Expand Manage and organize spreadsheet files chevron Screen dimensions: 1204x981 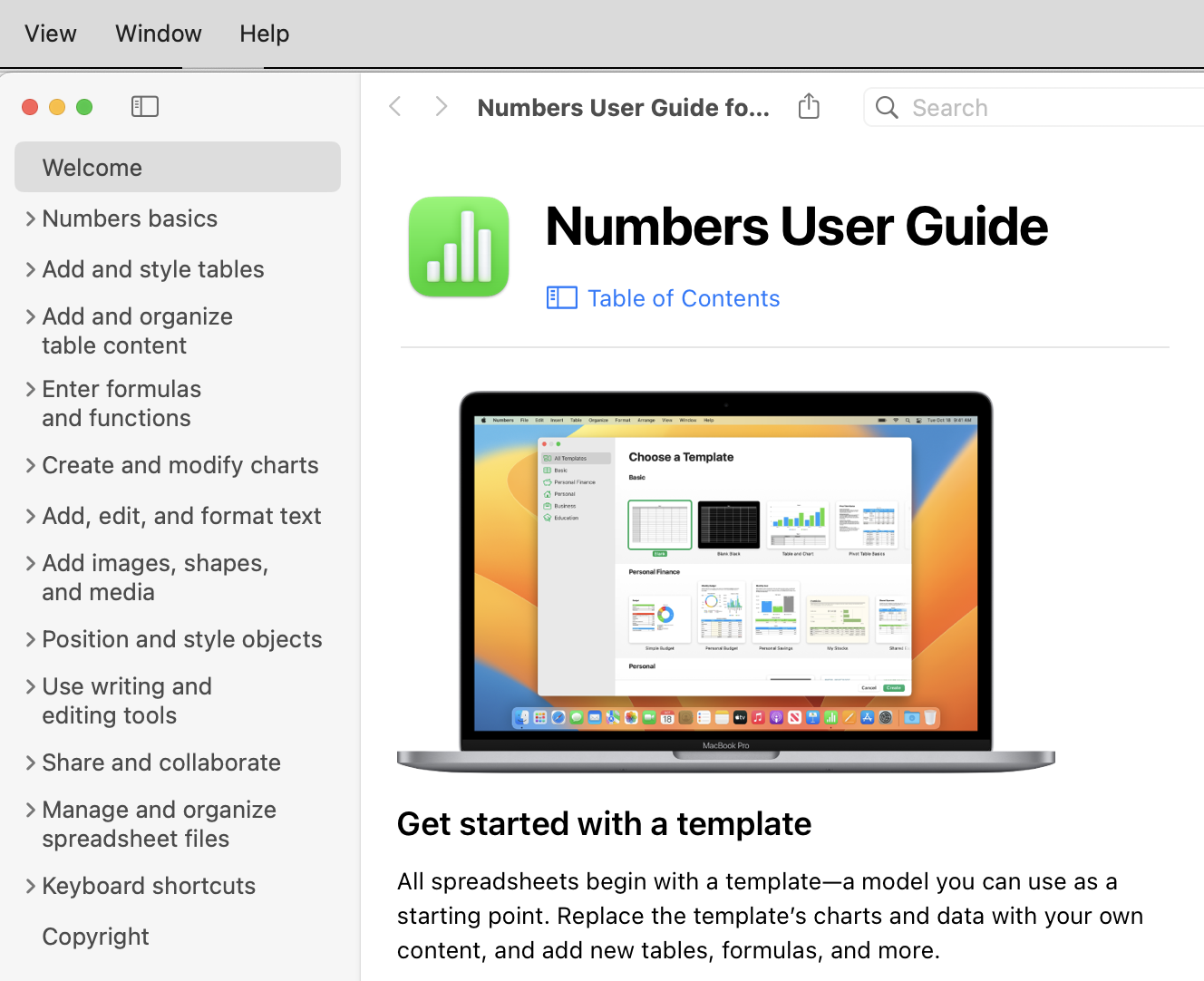[31, 810]
